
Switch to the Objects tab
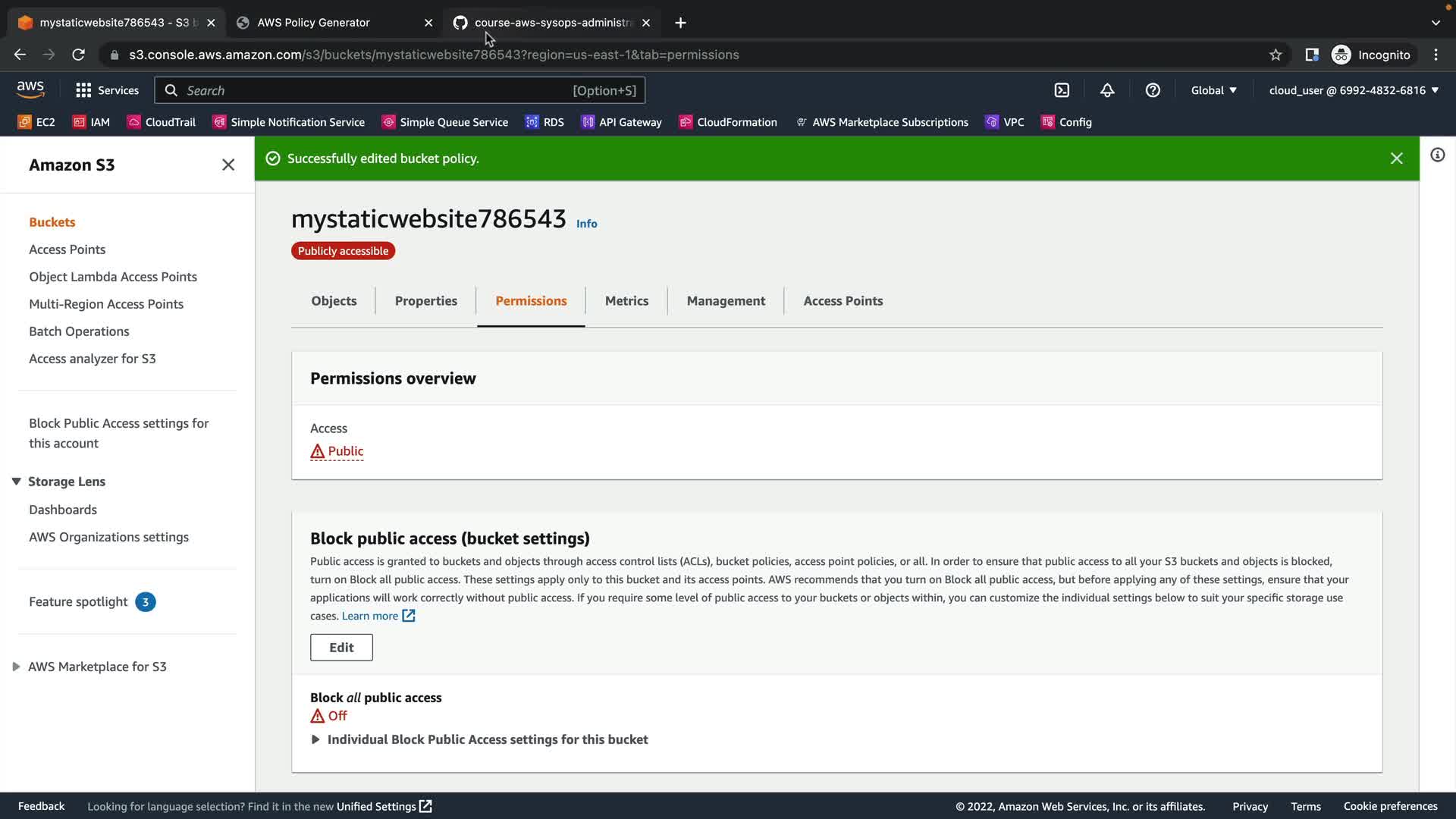[x=334, y=301]
